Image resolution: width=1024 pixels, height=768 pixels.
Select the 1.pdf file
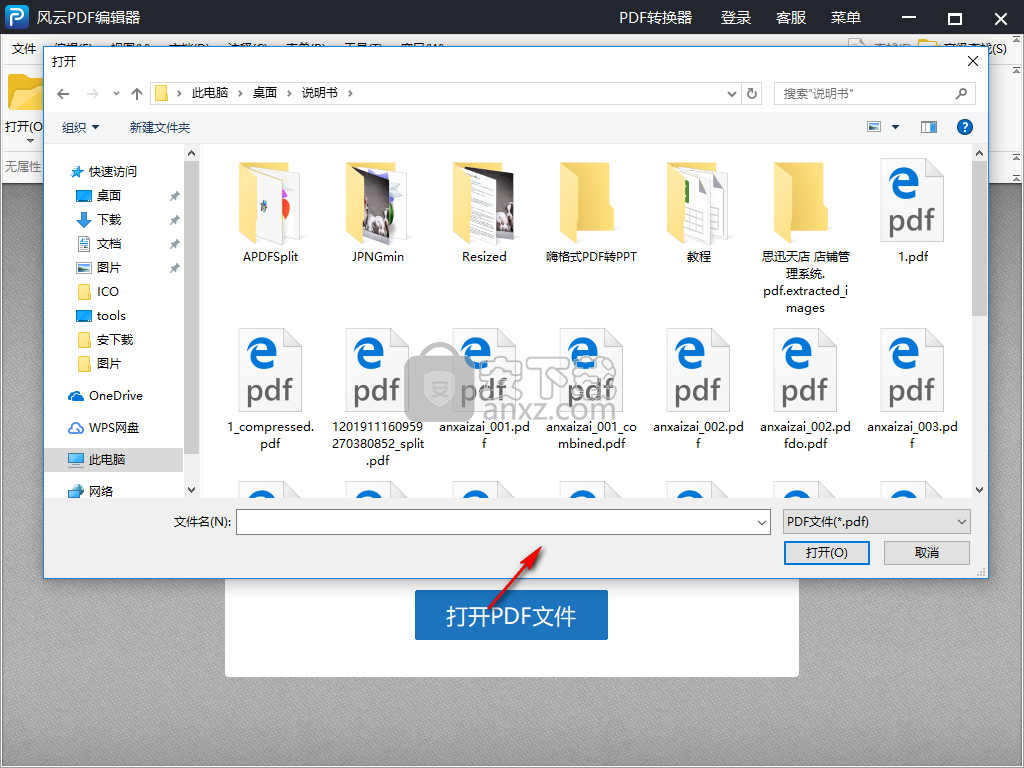coord(912,212)
